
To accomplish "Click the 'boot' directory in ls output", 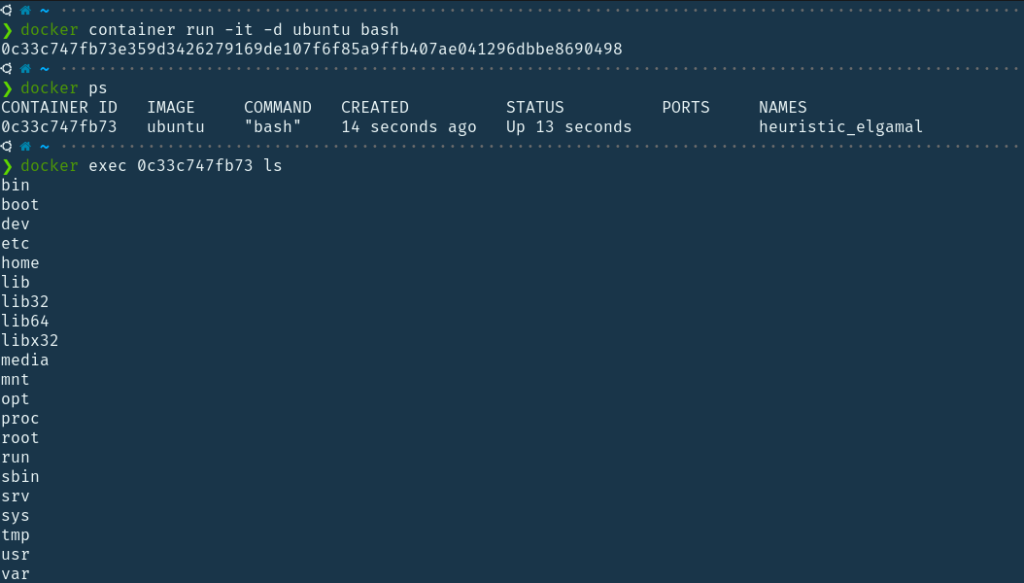I will coord(20,205).
